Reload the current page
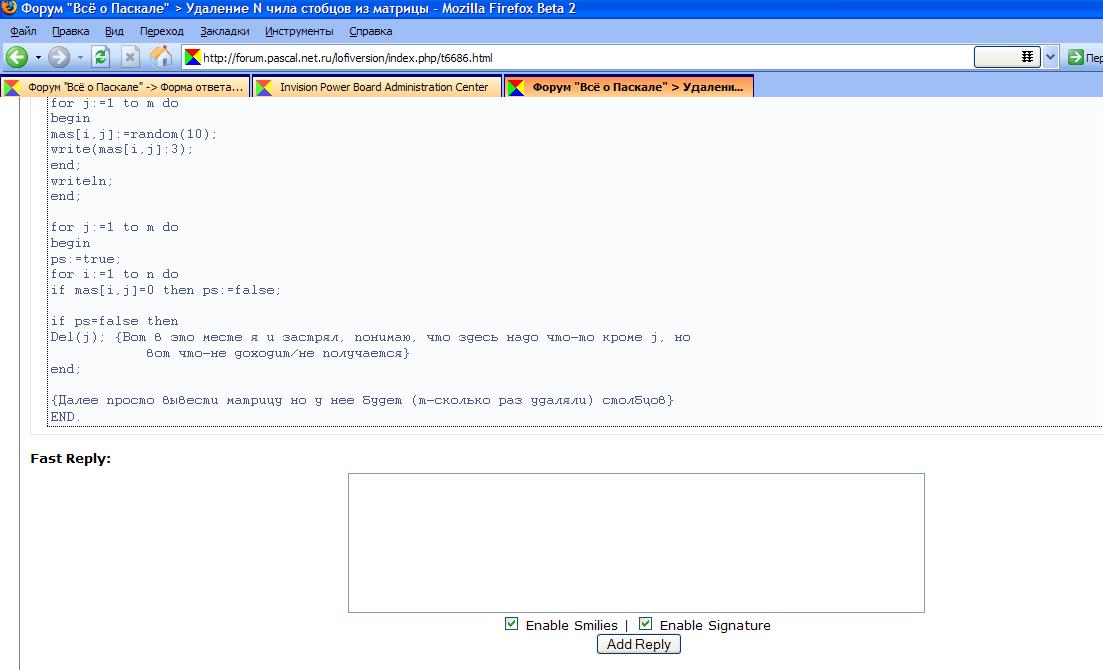This screenshot has height=670, width=1103. [x=101, y=57]
